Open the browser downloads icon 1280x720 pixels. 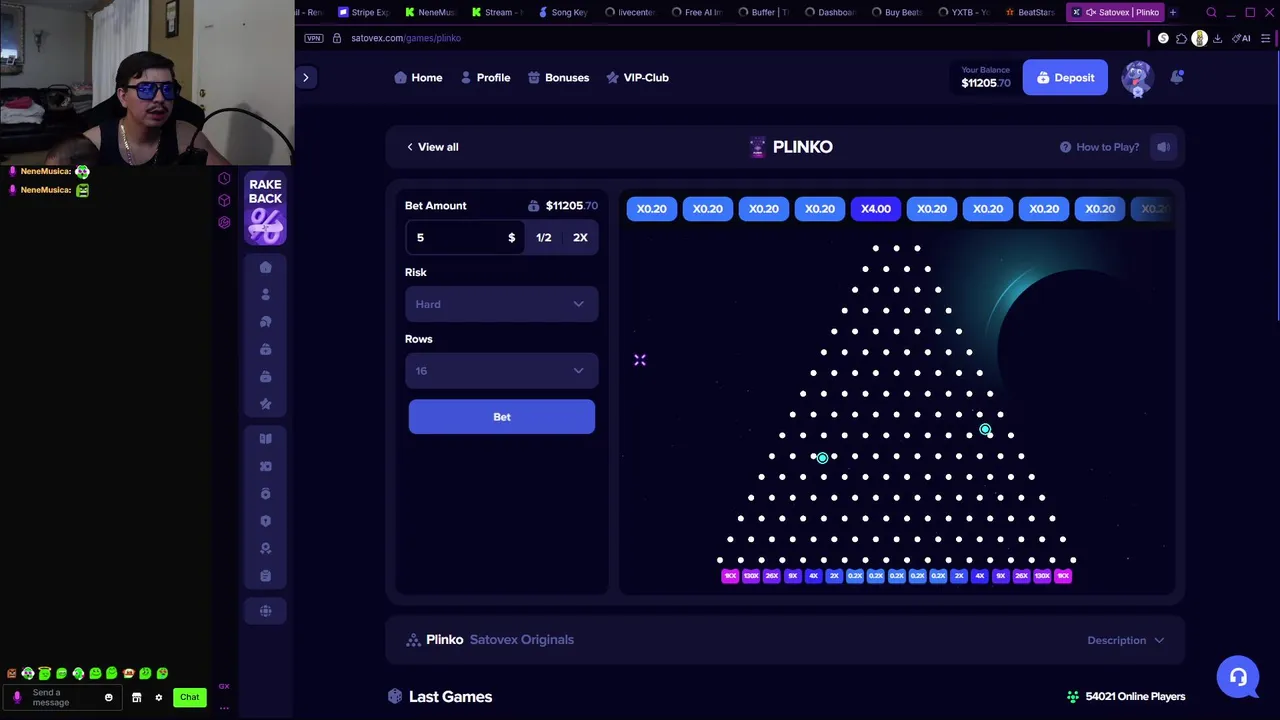pyautogui.click(x=1217, y=38)
